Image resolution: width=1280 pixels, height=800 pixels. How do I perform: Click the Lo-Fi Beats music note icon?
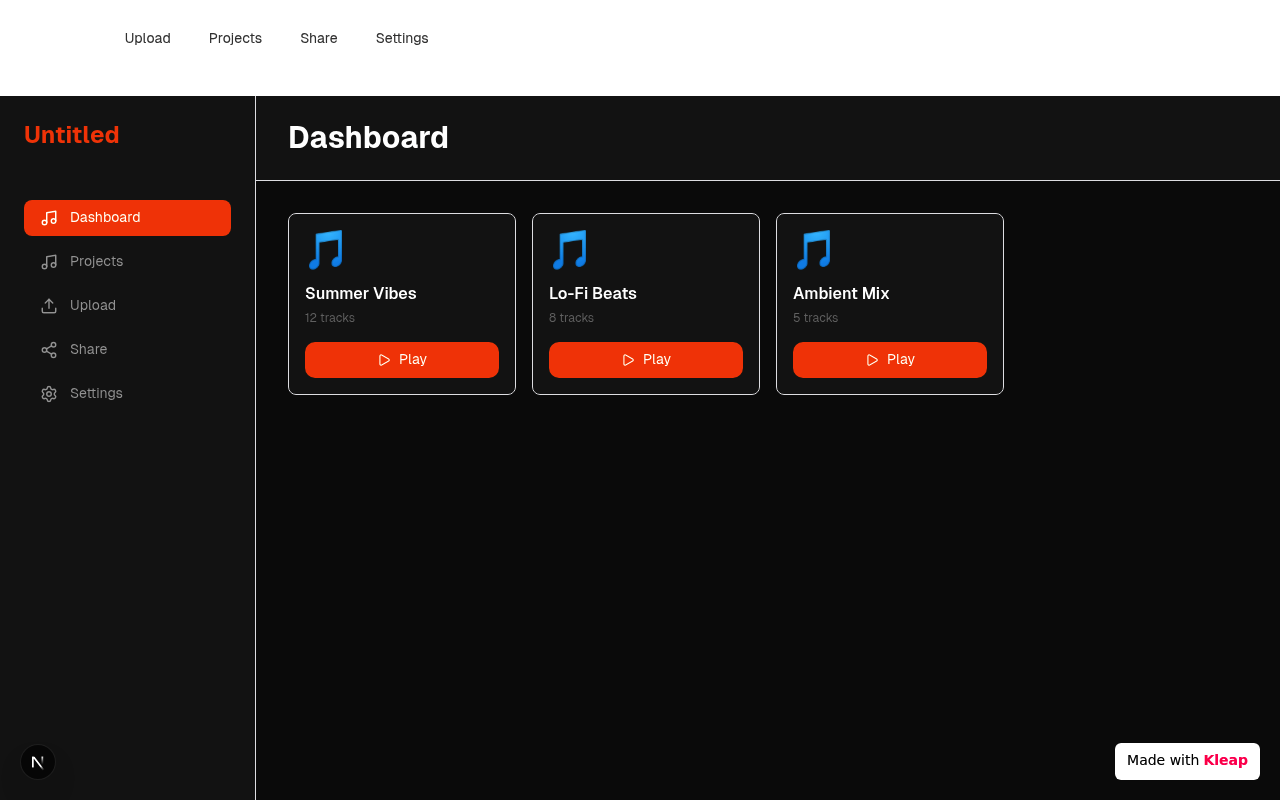tap(570, 250)
